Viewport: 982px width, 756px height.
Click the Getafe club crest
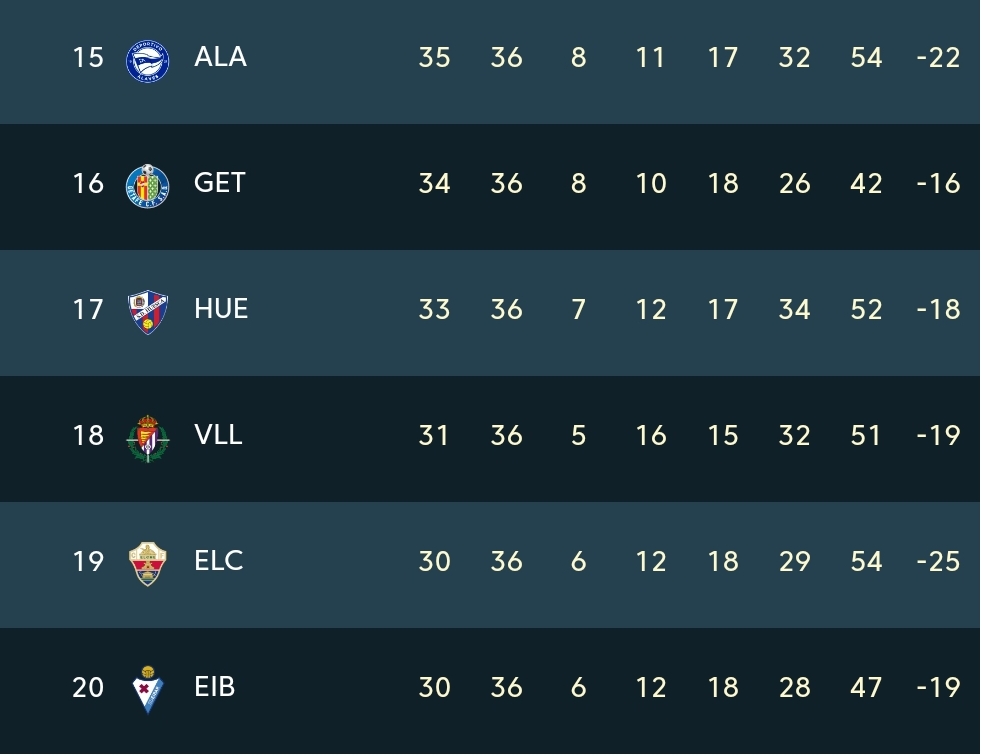(x=147, y=187)
